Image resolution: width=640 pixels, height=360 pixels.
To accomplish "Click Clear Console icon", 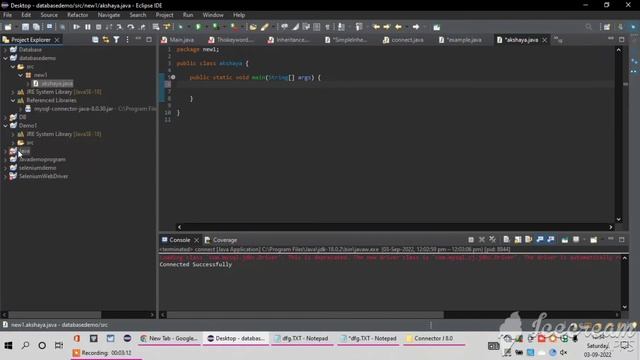I will tap(506, 240).
